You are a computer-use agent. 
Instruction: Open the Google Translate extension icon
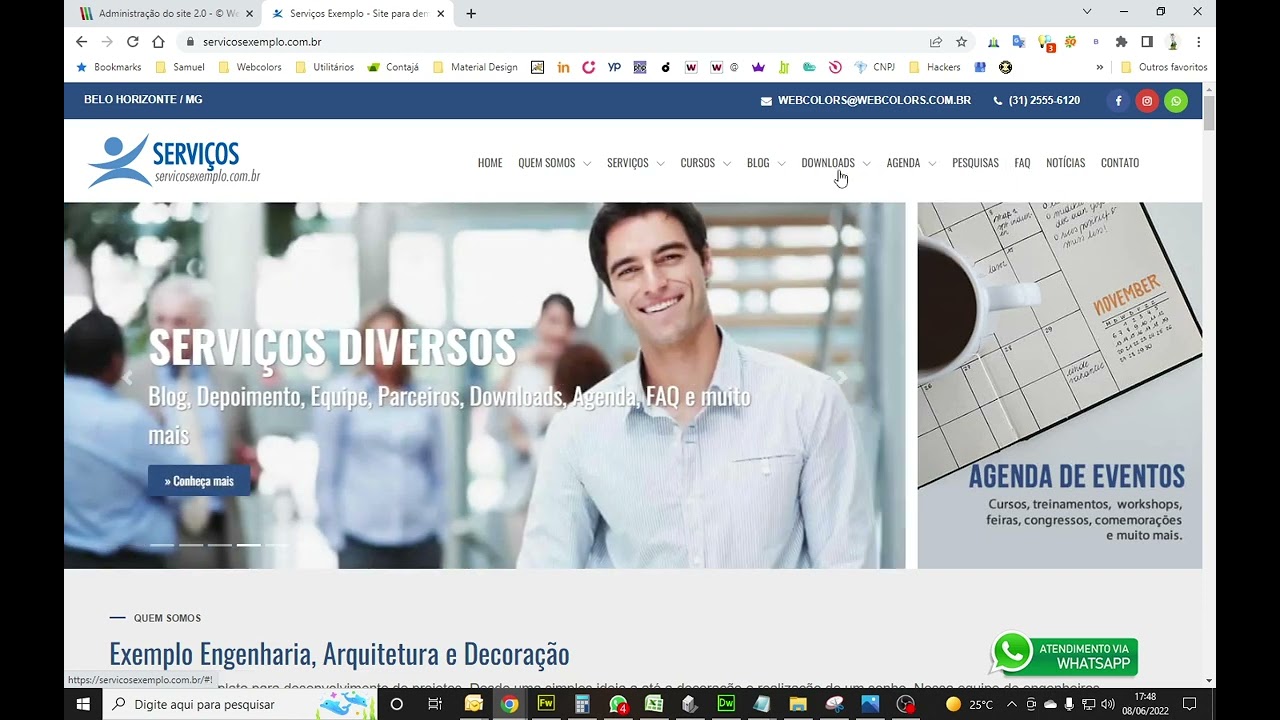click(1019, 42)
